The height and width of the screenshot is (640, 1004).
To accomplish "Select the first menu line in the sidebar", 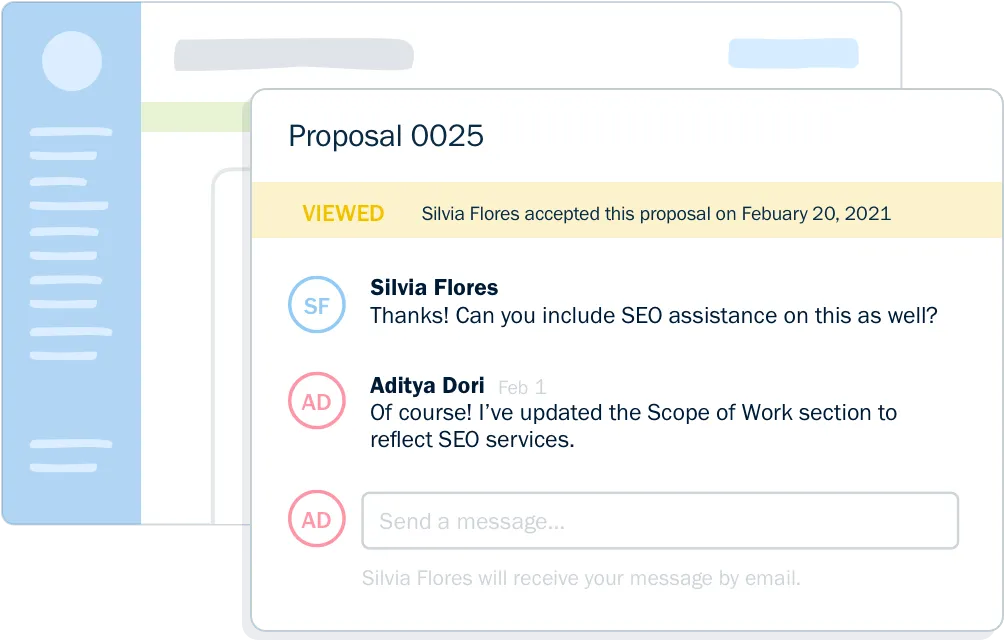I will (x=71, y=131).
